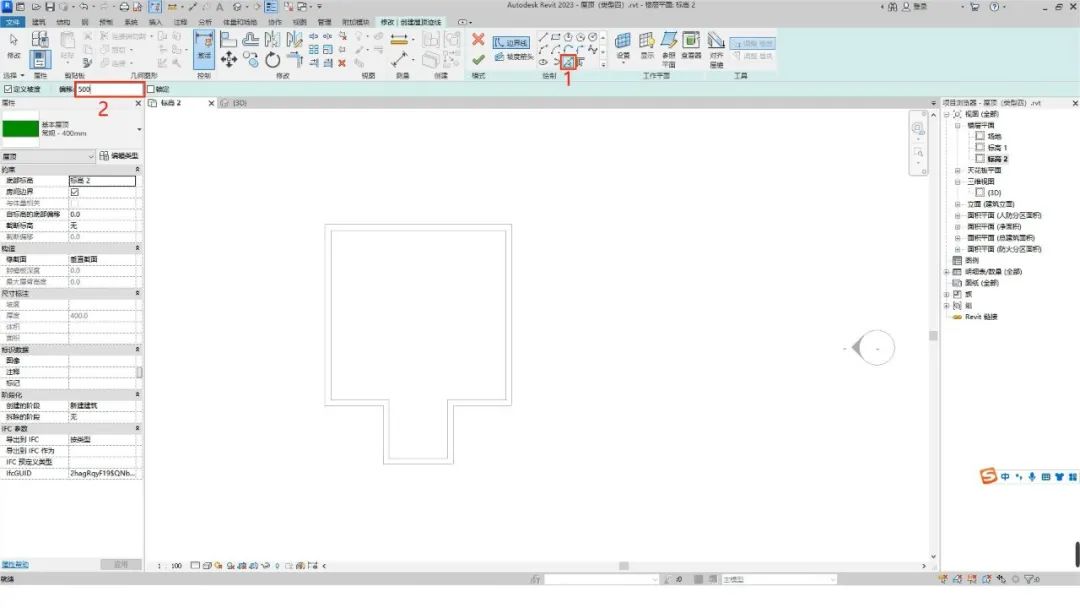Open the File menu tab
The height and width of the screenshot is (608, 1080).
pos(13,21)
